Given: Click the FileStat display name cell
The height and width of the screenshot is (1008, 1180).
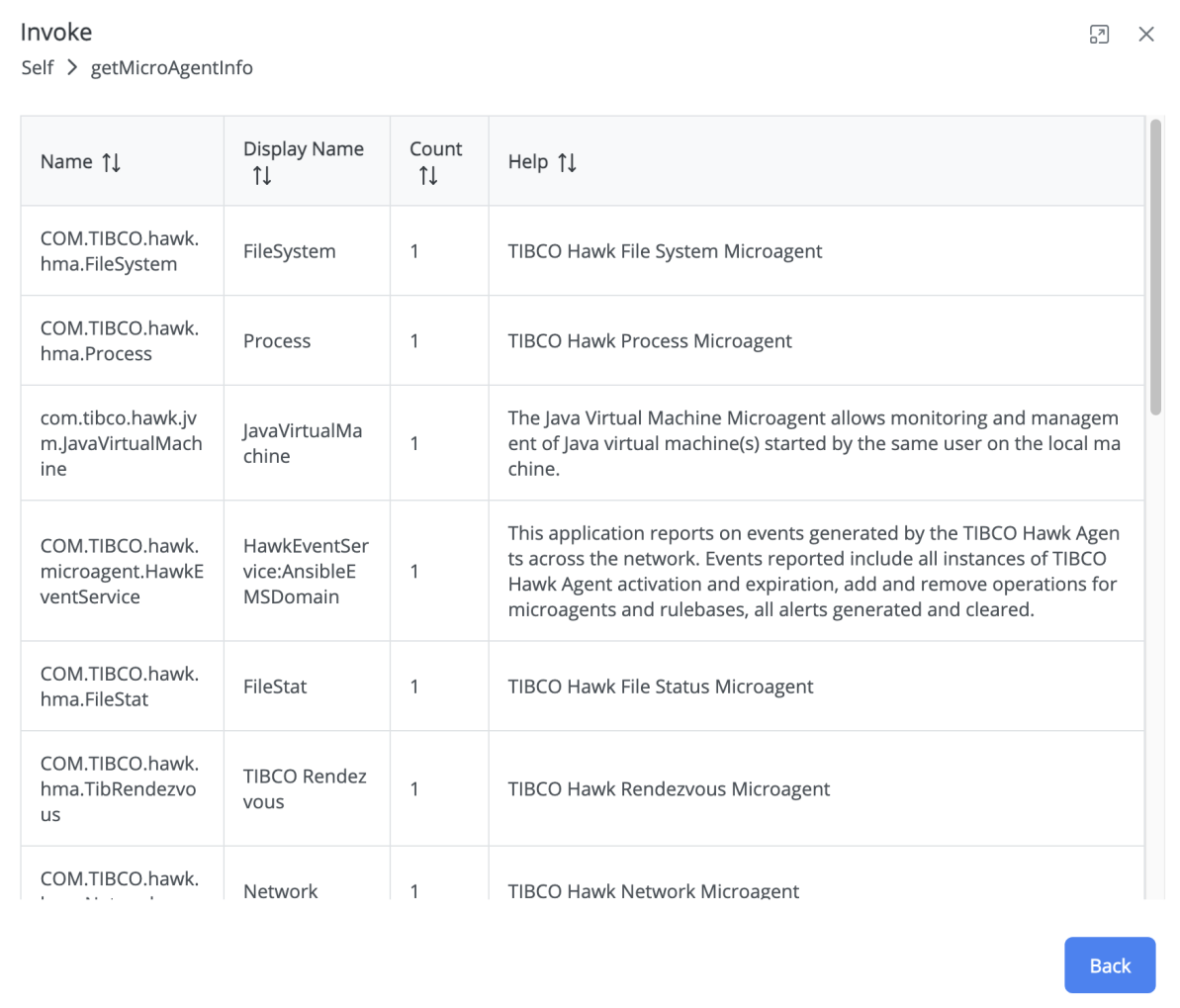Looking at the screenshot, I should (275, 687).
